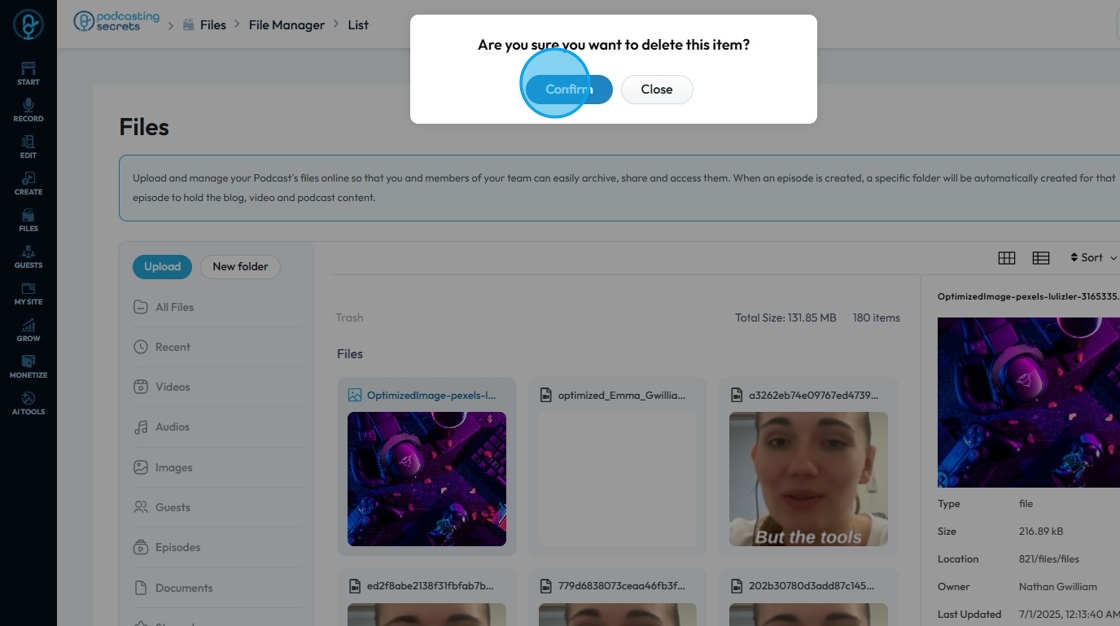This screenshot has width=1120, height=626.
Task: Open the MY SITE section
Action: click(x=29, y=294)
